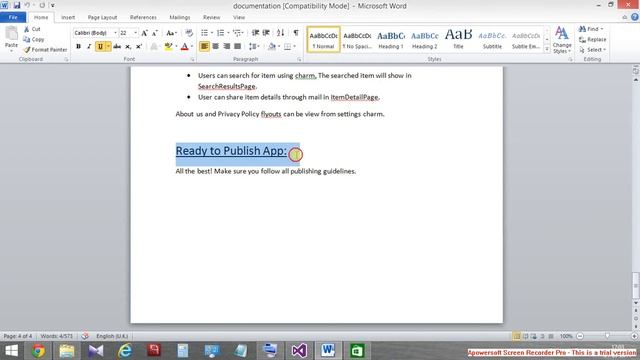Click the Undo arrow in quick access toolbar
This screenshot has width=640, height=360.
click(28, 5)
